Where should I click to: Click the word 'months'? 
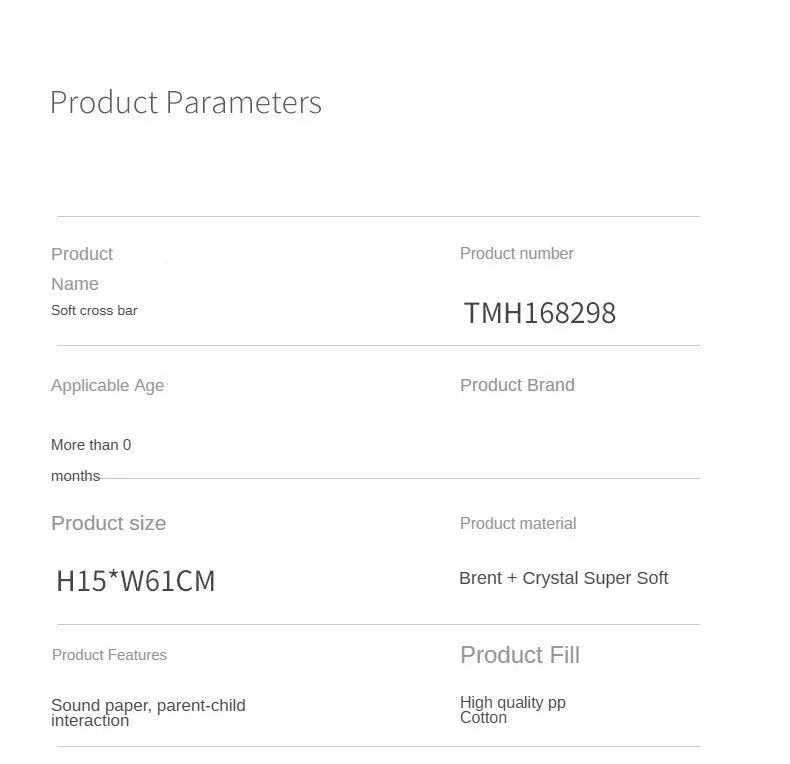[75, 476]
